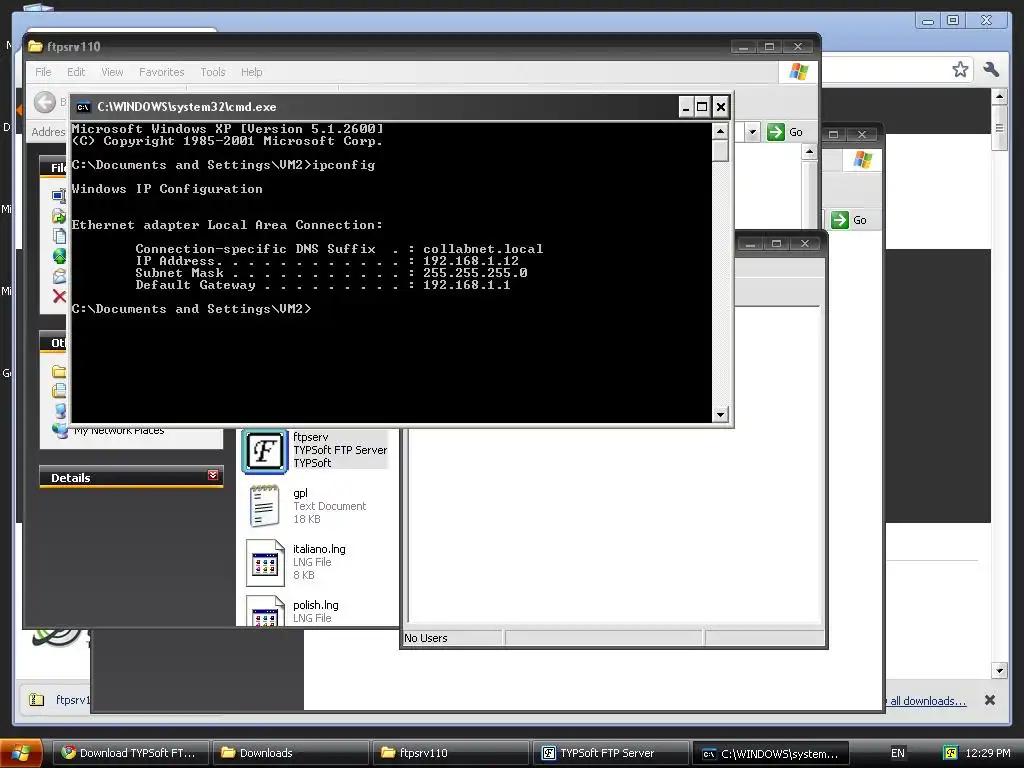This screenshot has width=1024, height=768.
Task: Click the Go button in the Downloads window
Action: click(849, 220)
